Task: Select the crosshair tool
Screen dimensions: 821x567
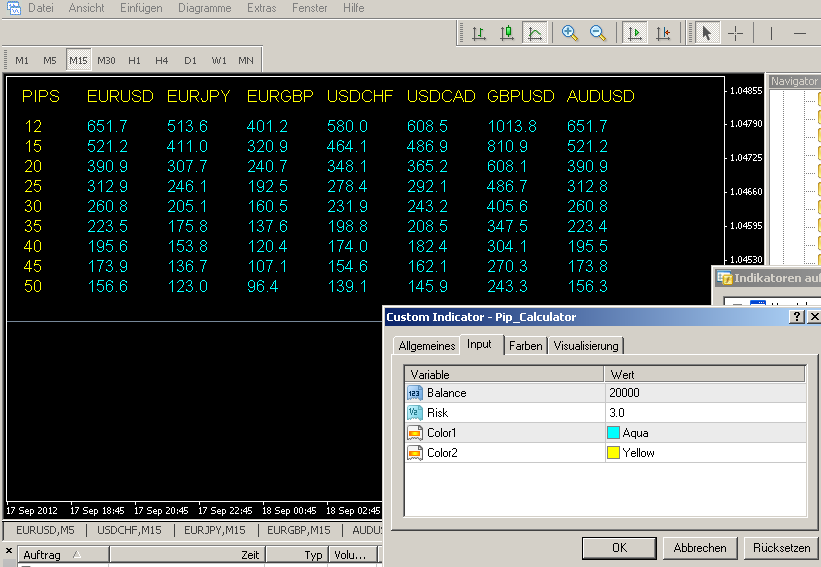Action: [x=735, y=33]
